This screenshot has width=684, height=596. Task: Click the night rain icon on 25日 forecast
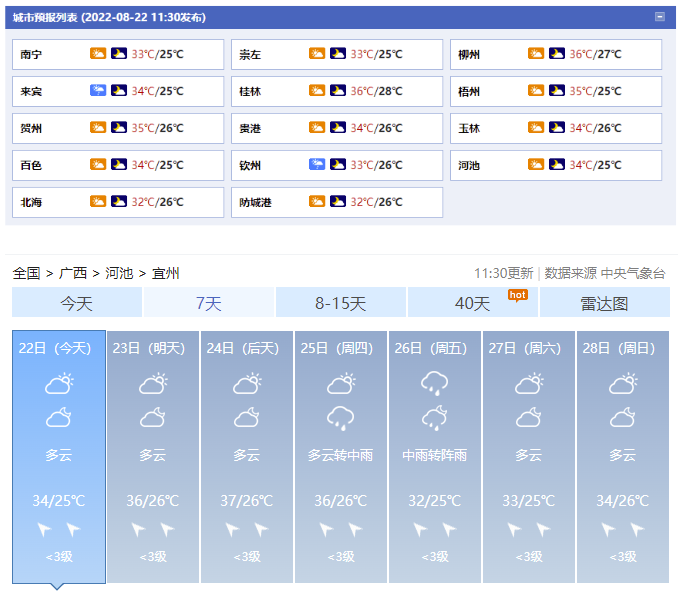[x=340, y=417]
